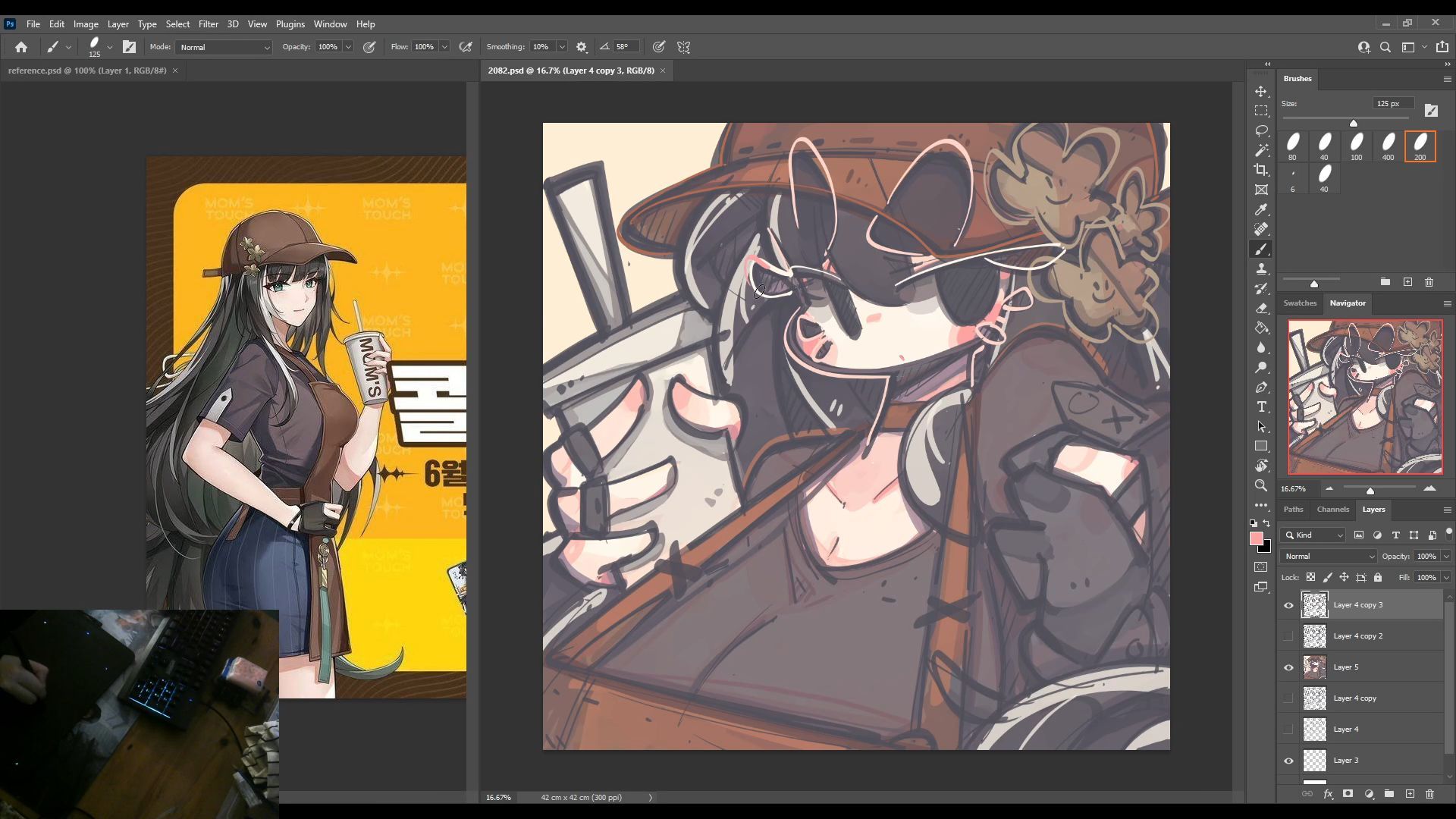Click brush angle value field
The height and width of the screenshot is (819, 1456).
626,47
